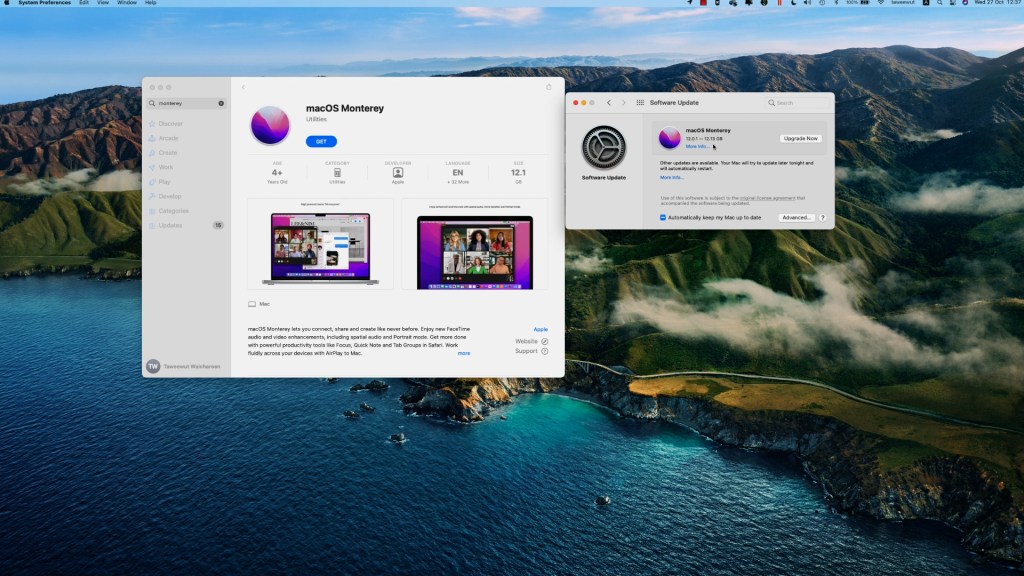Viewport: 1024px width, 576px height.
Task: Open More info link under macOS Monterey
Action: point(697,146)
